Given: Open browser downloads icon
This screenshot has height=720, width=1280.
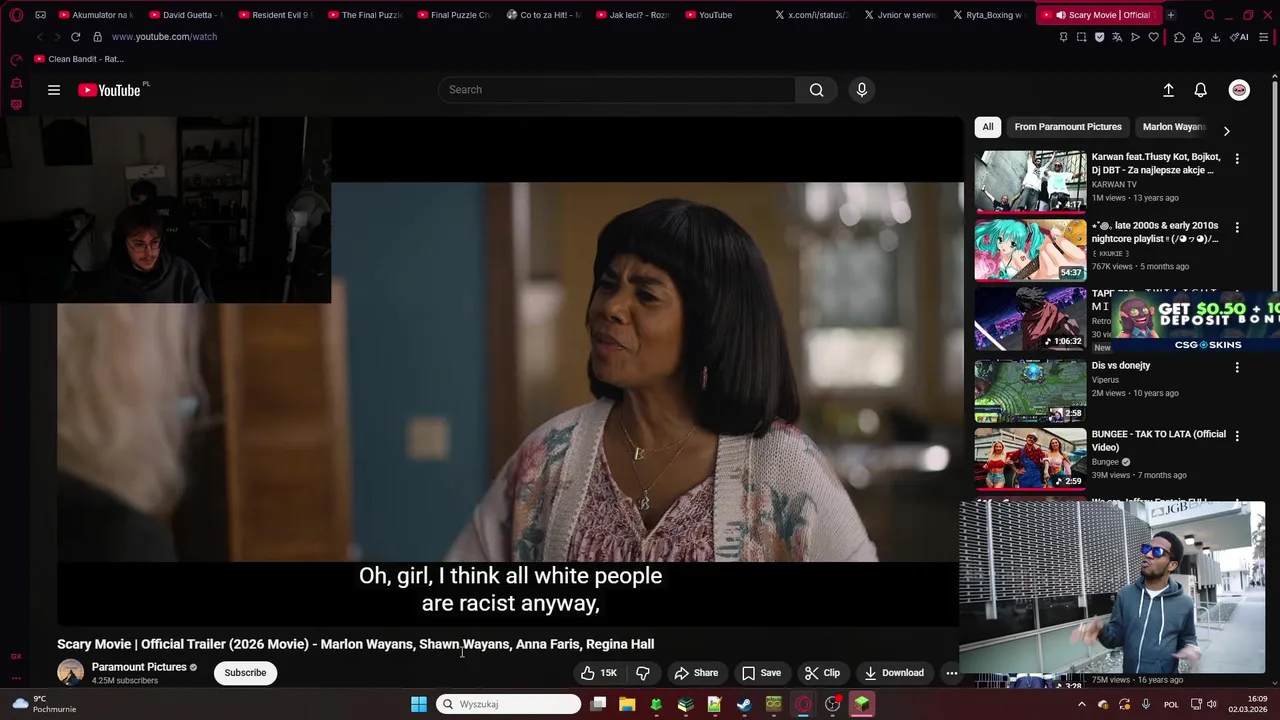Looking at the screenshot, I should [1215, 37].
